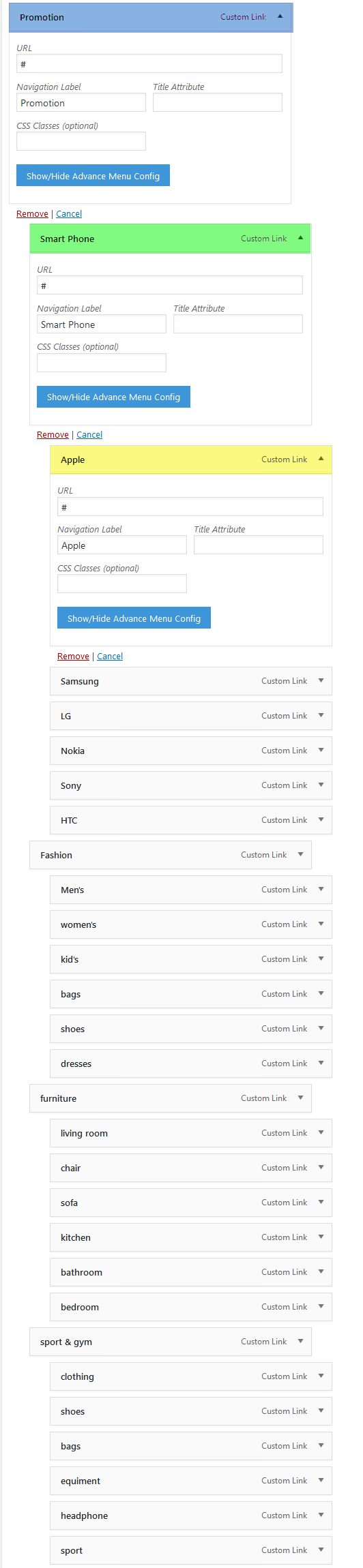Collapse the Smart Phone menu item
363x1568 pixels.
point(300,239)
